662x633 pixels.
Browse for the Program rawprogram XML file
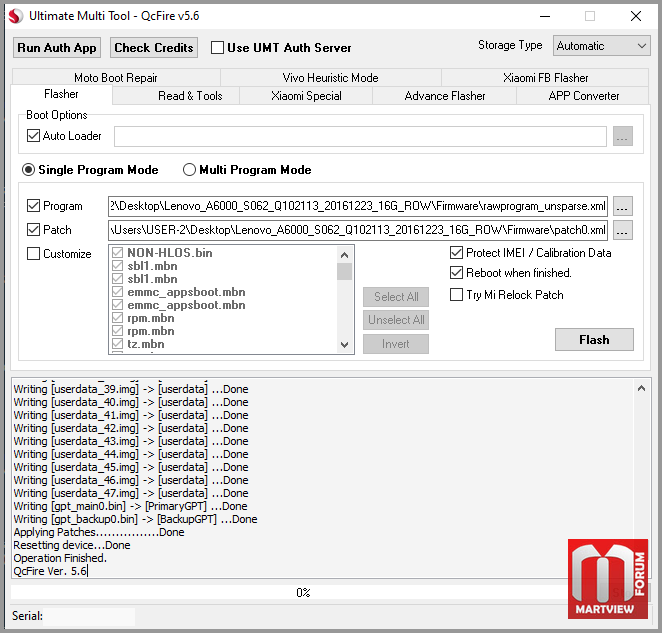pyautogui.click(x=622, y=206)
